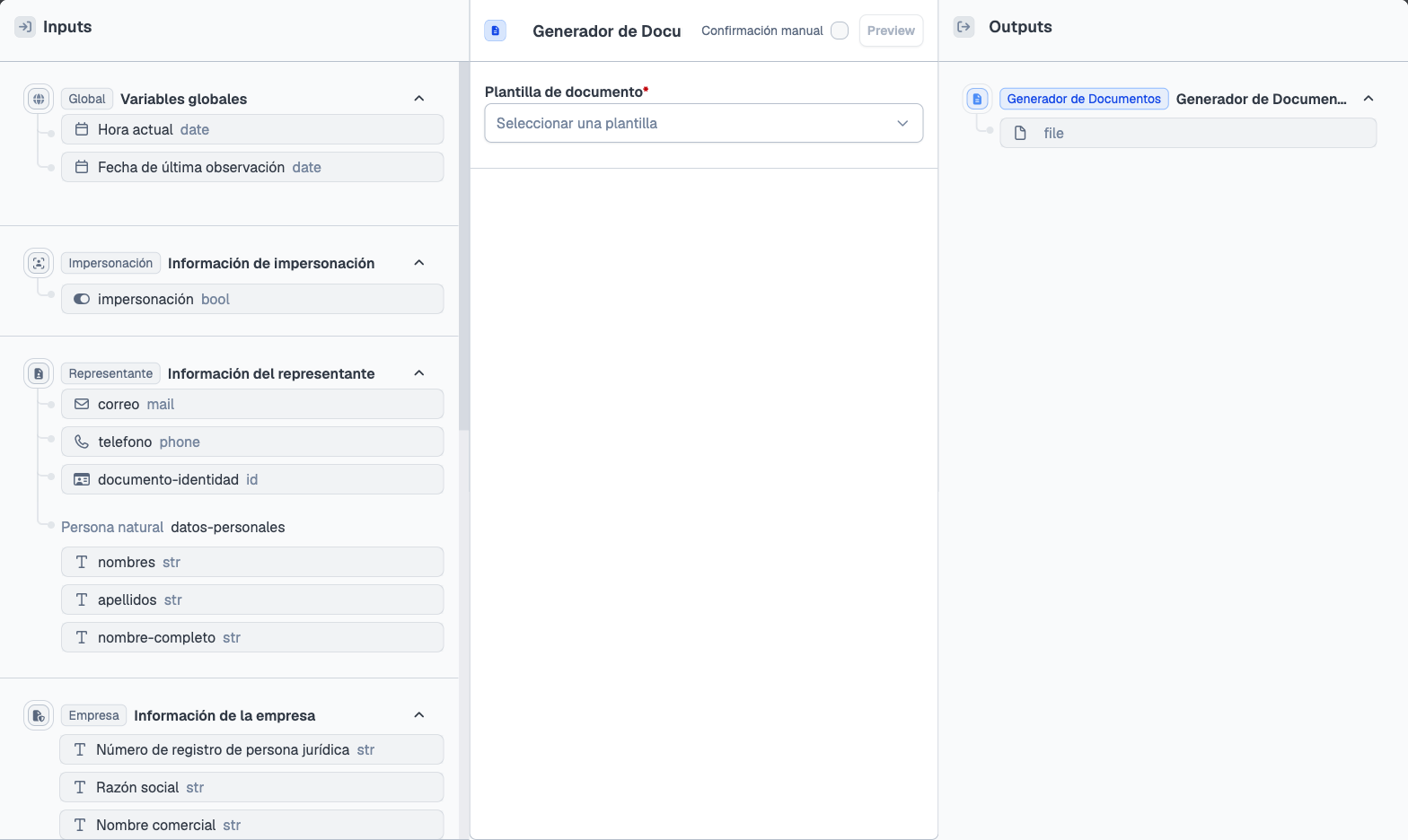Viewport: 1408px width, 840px height.
Task: Click the envelope icon next to correo
Action: [x=82, y=404]
